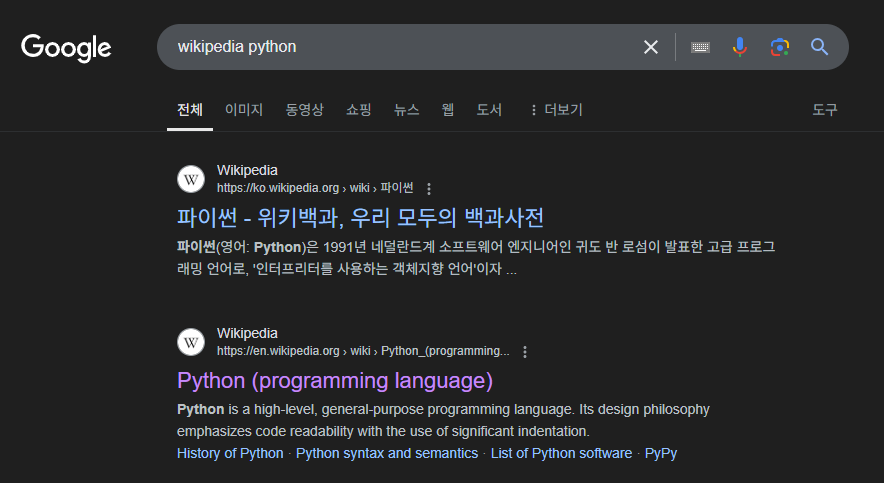The height and width of the screenshot is (483, 884).
Task: Switch to the 웹 tab
Action: 448,109
